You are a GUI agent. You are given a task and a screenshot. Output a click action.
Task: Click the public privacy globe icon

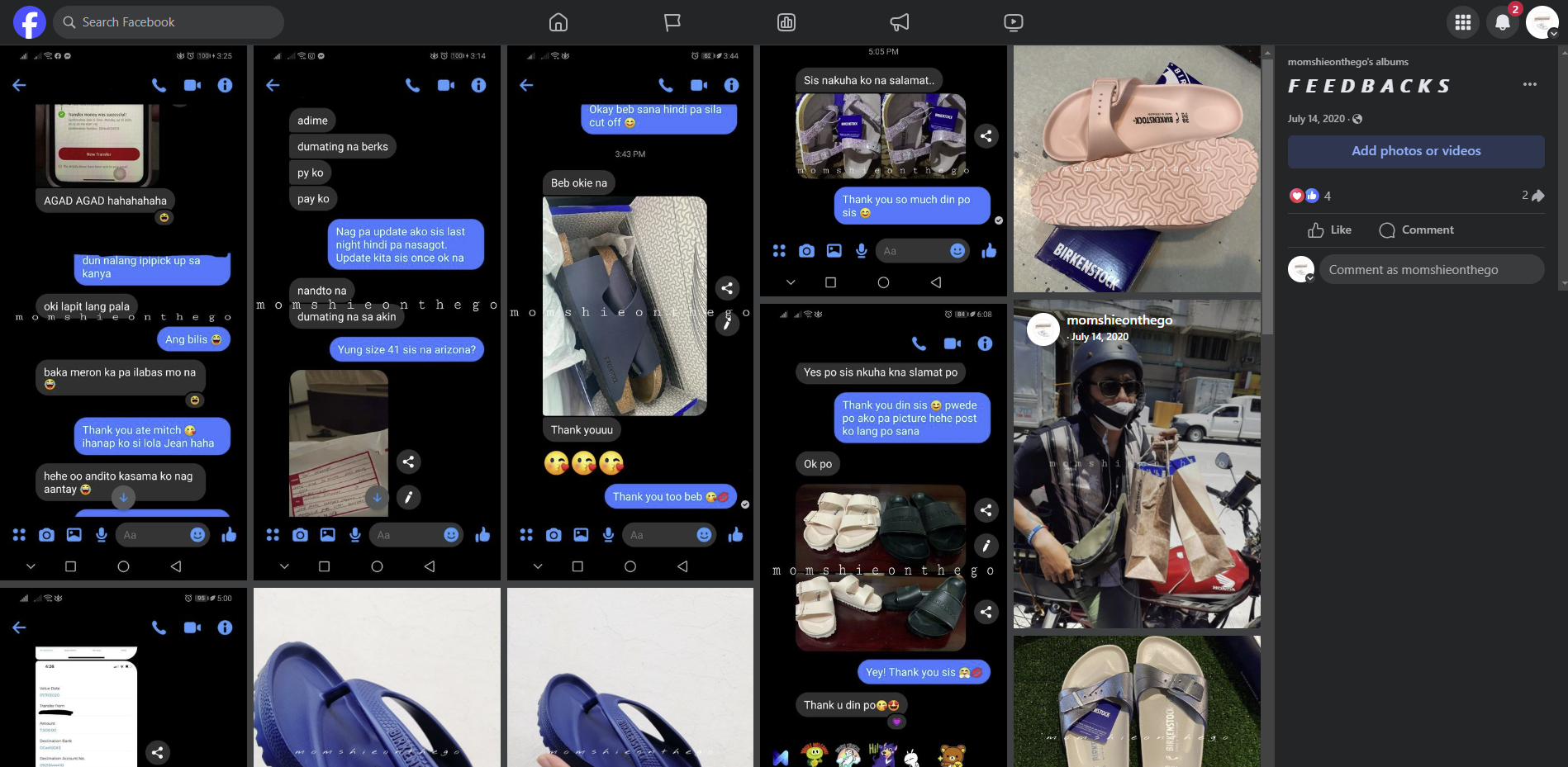click(1357, 119)
